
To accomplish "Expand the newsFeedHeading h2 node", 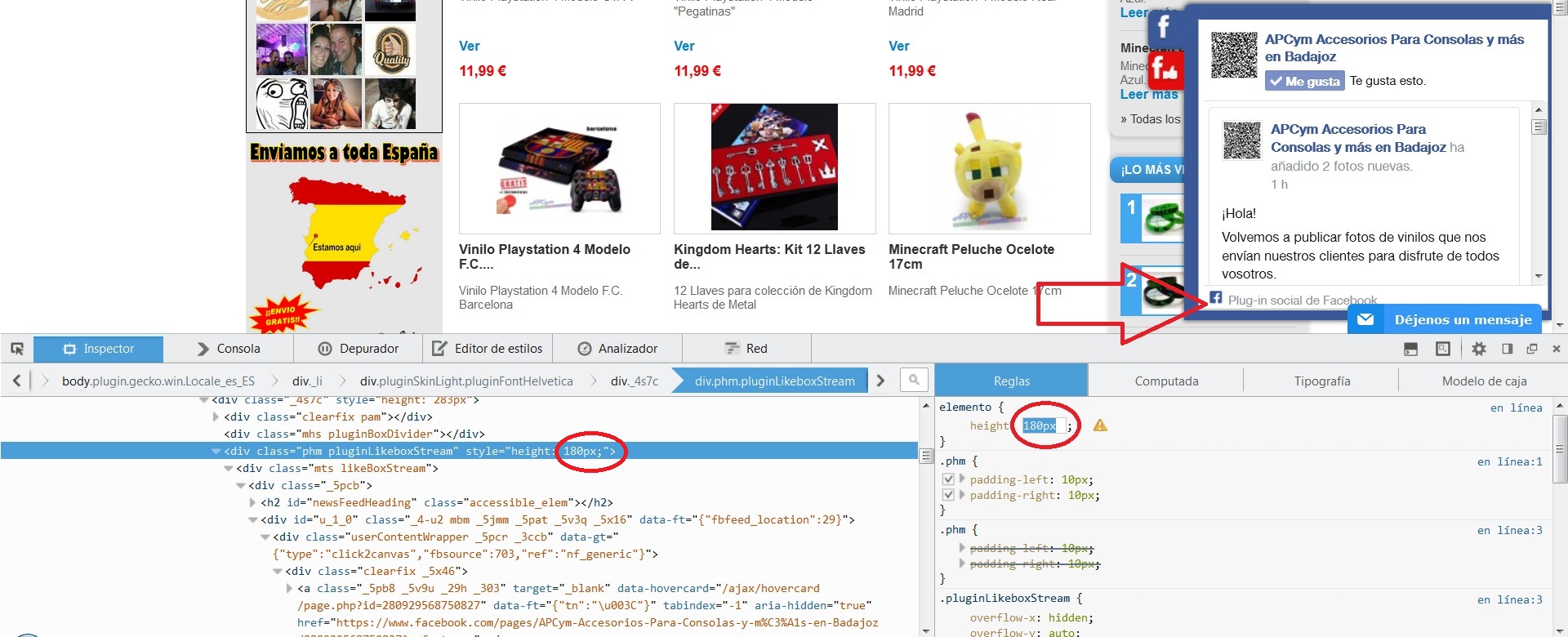I will click(x=252, y=502).
